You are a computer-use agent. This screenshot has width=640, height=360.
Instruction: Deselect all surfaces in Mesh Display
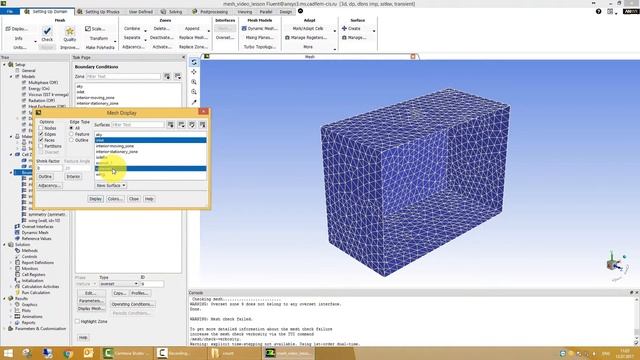point(181,124)
